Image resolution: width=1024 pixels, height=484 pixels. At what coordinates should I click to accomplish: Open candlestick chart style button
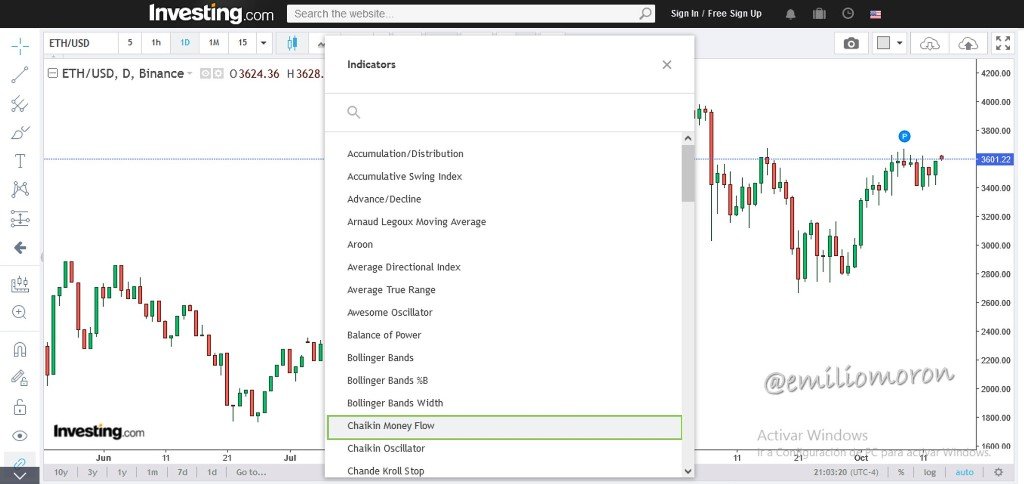click(292, 43)
